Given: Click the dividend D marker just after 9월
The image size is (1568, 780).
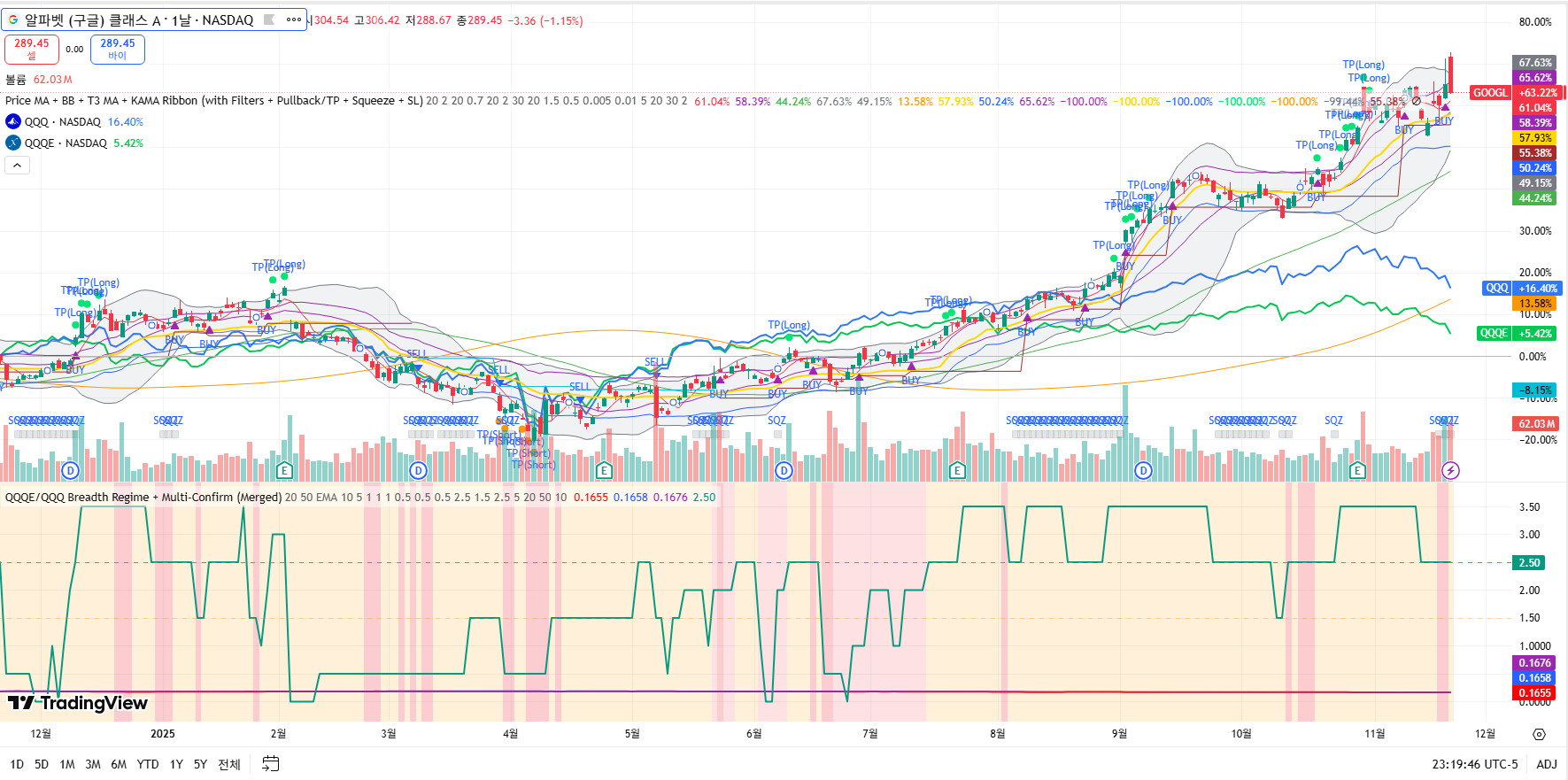Looking at the screenshot, I should [x=1143, y=470].
